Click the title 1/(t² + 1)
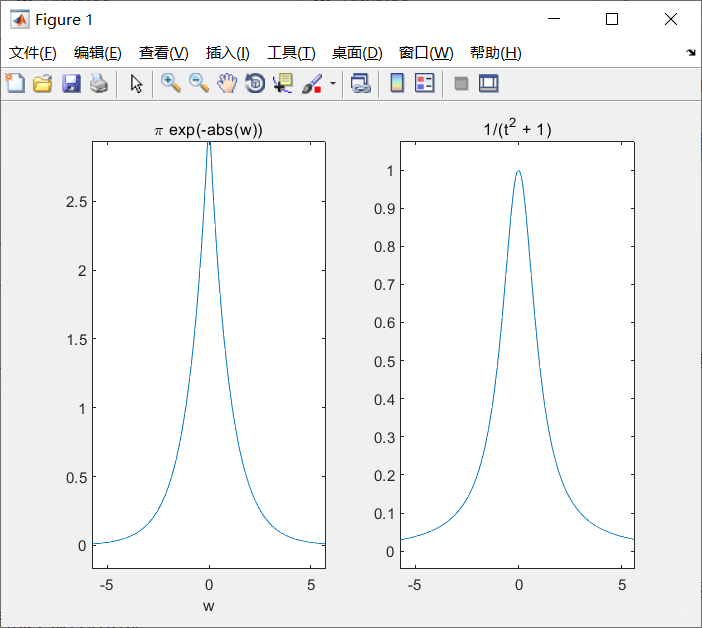This screenshot has height=628, width=702. coord(518,128)
